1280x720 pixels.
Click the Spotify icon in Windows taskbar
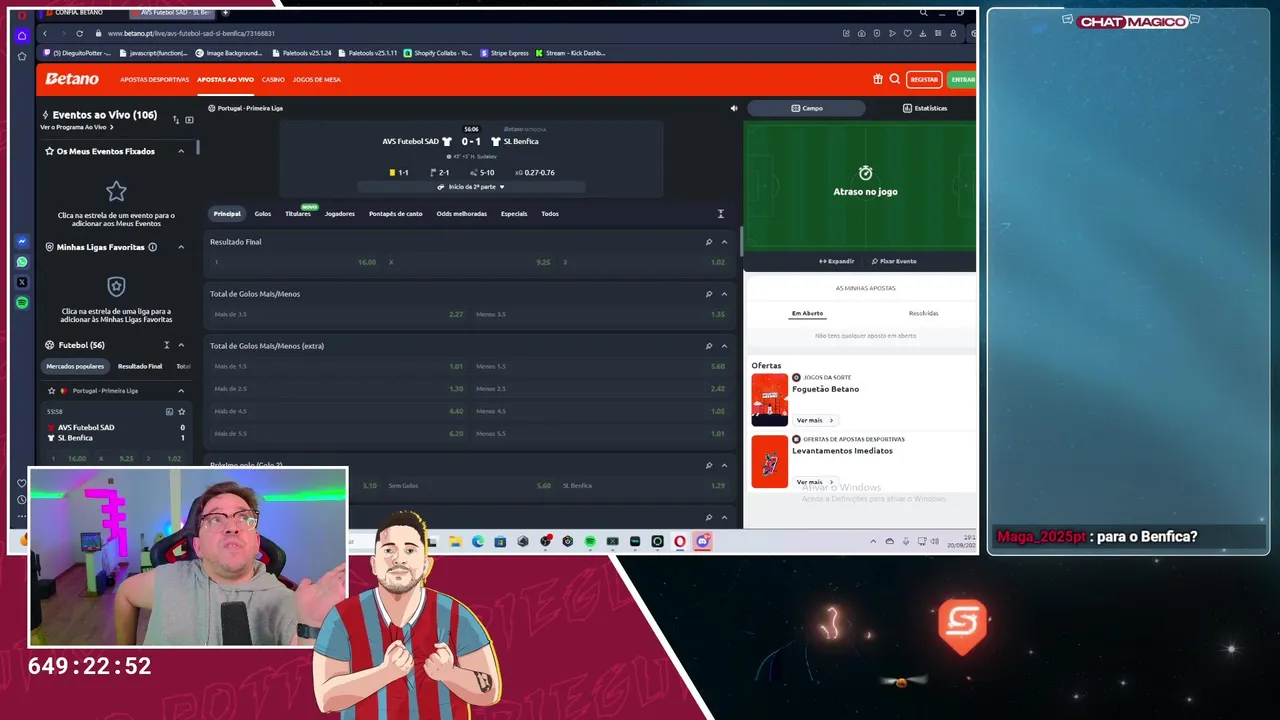coord(590,541)
